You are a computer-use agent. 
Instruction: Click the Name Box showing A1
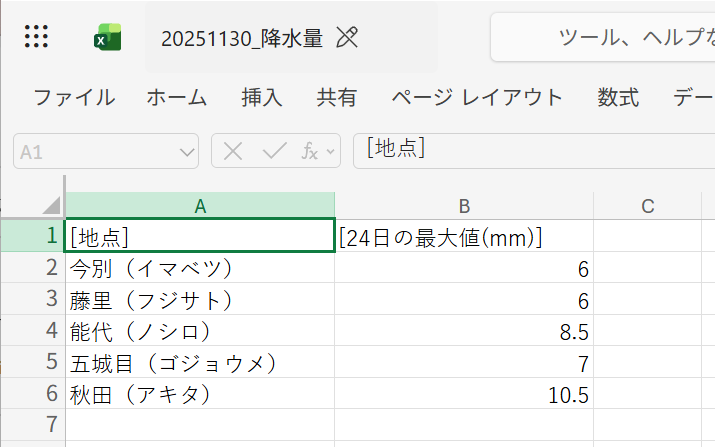tap(106, 151)
